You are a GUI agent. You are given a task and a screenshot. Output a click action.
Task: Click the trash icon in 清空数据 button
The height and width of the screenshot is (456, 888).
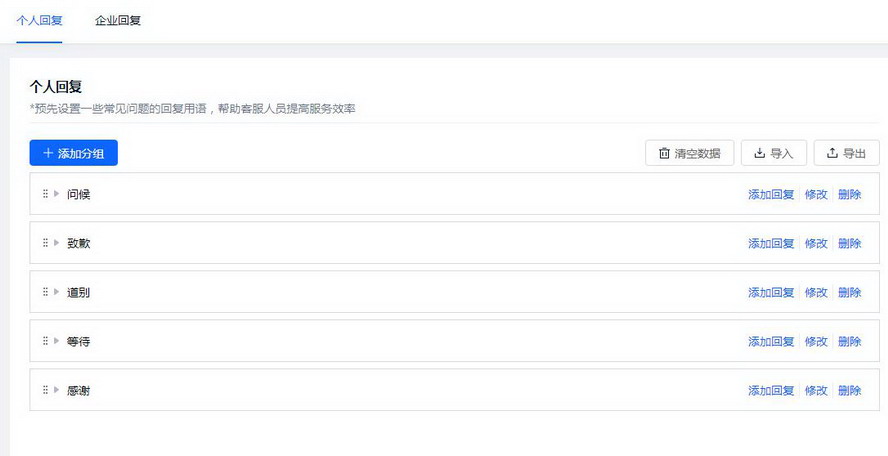click(x=664, y=153)
